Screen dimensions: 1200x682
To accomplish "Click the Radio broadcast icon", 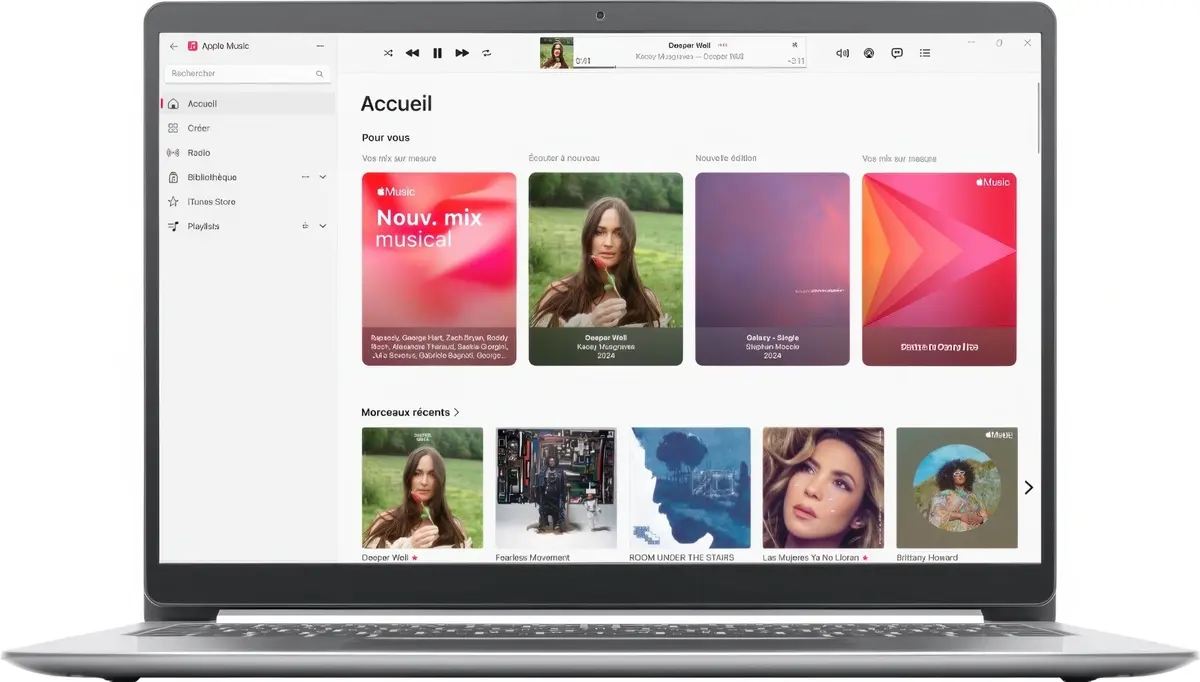I will pos(173,153).
